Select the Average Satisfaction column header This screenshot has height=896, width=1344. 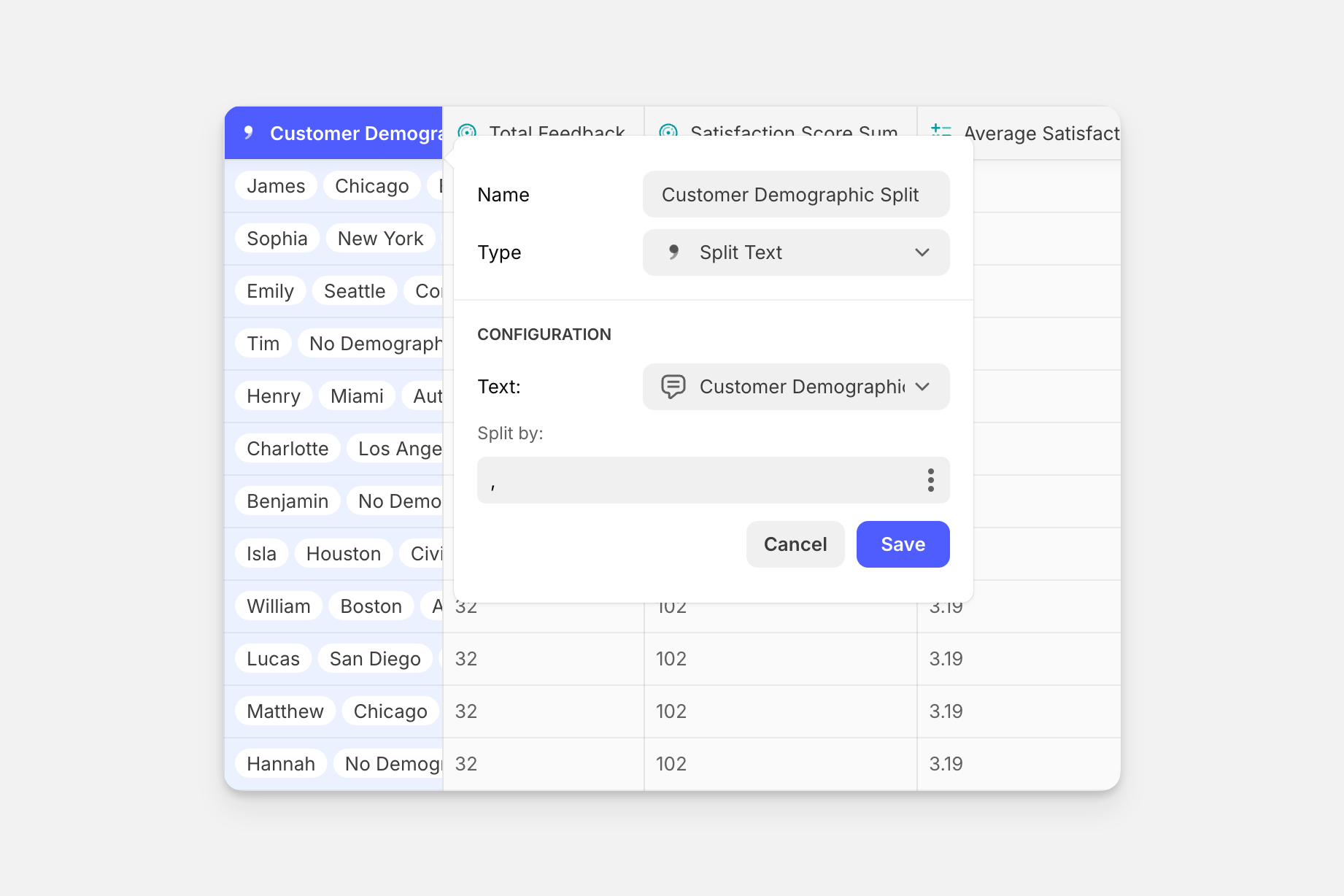click(1019, 133)
